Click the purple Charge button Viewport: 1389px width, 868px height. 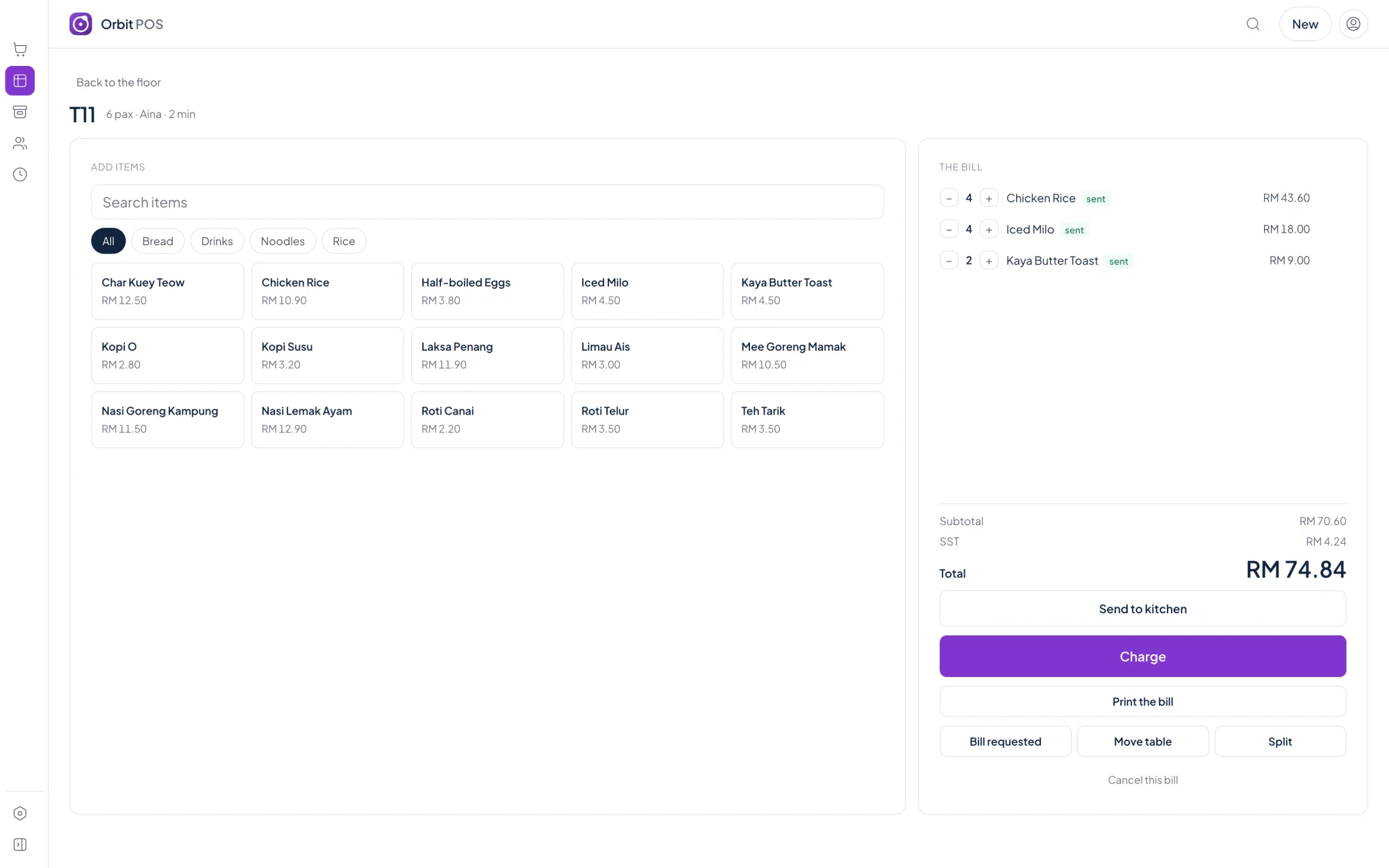click(1142, 656)
